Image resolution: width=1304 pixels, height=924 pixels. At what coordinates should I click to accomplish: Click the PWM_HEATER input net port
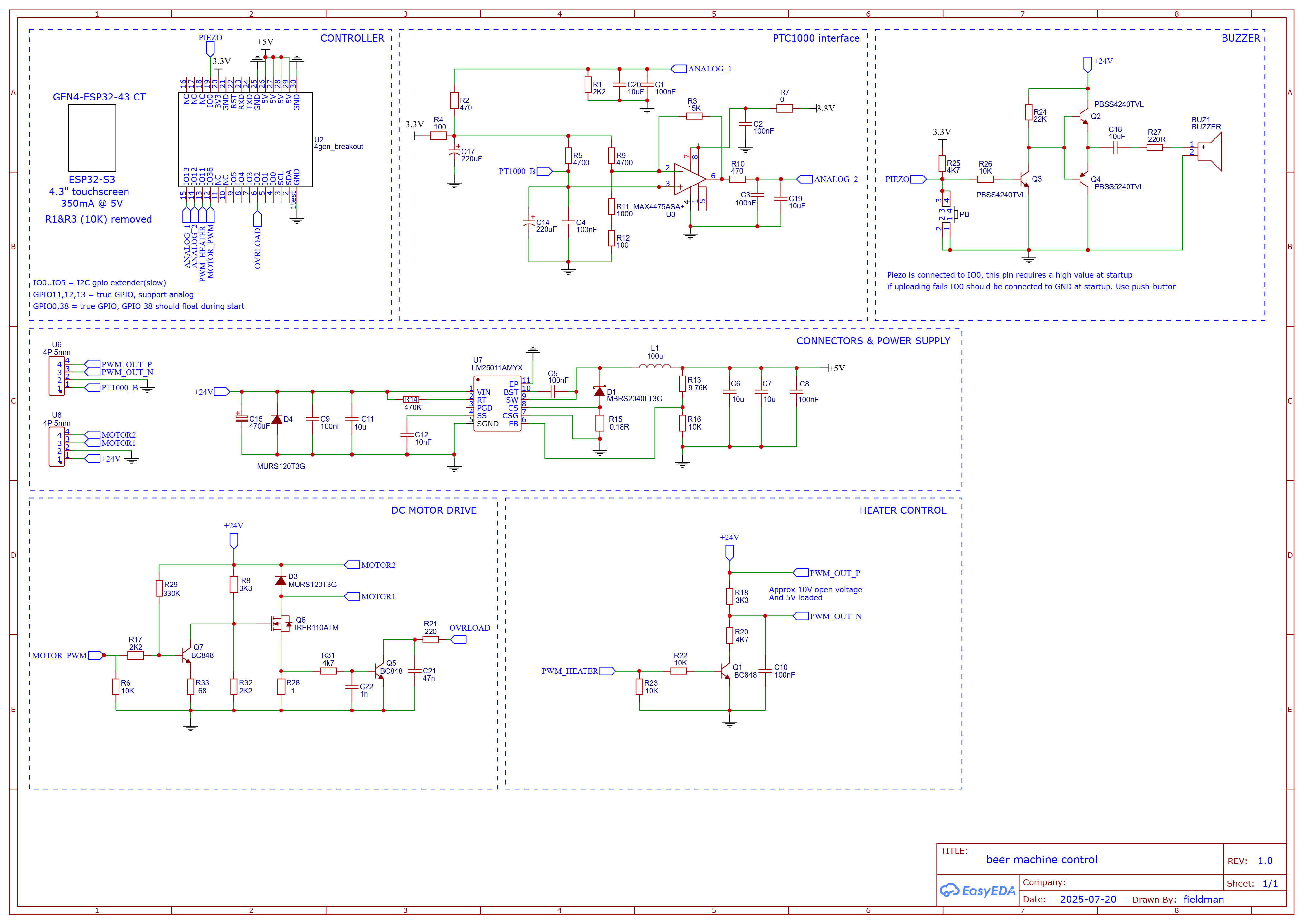pos(608,671)
